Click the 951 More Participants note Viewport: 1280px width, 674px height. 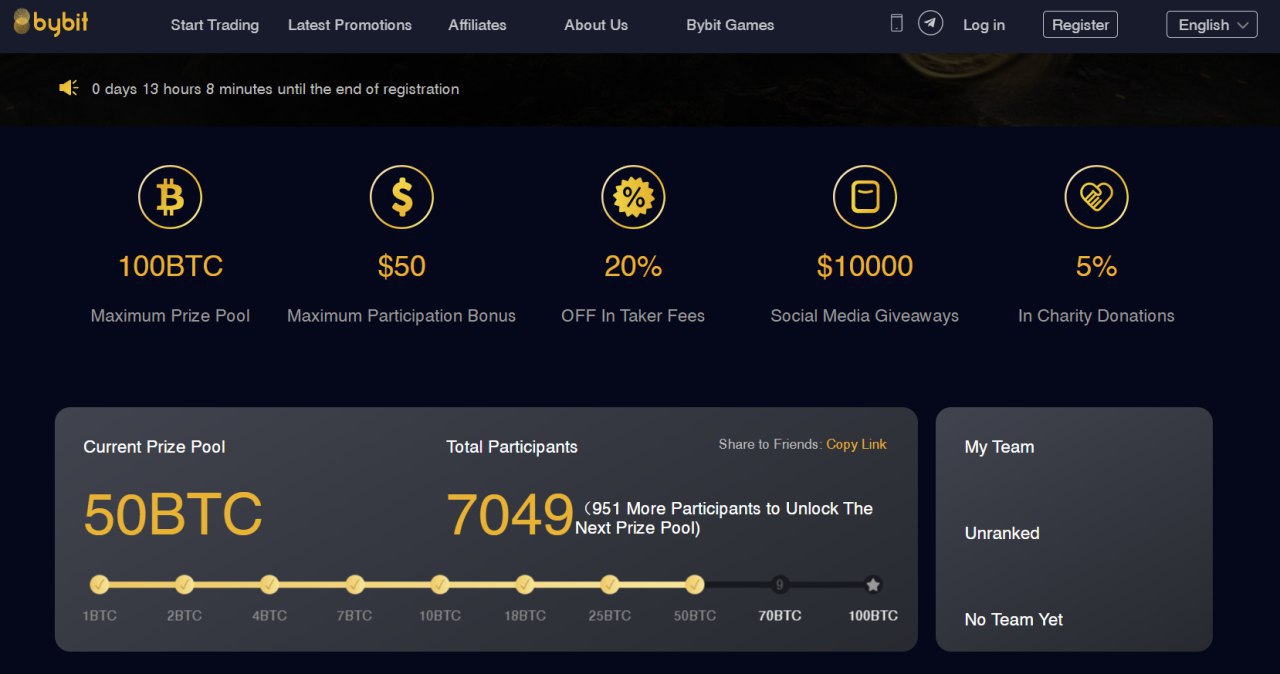tap(725, 518)
